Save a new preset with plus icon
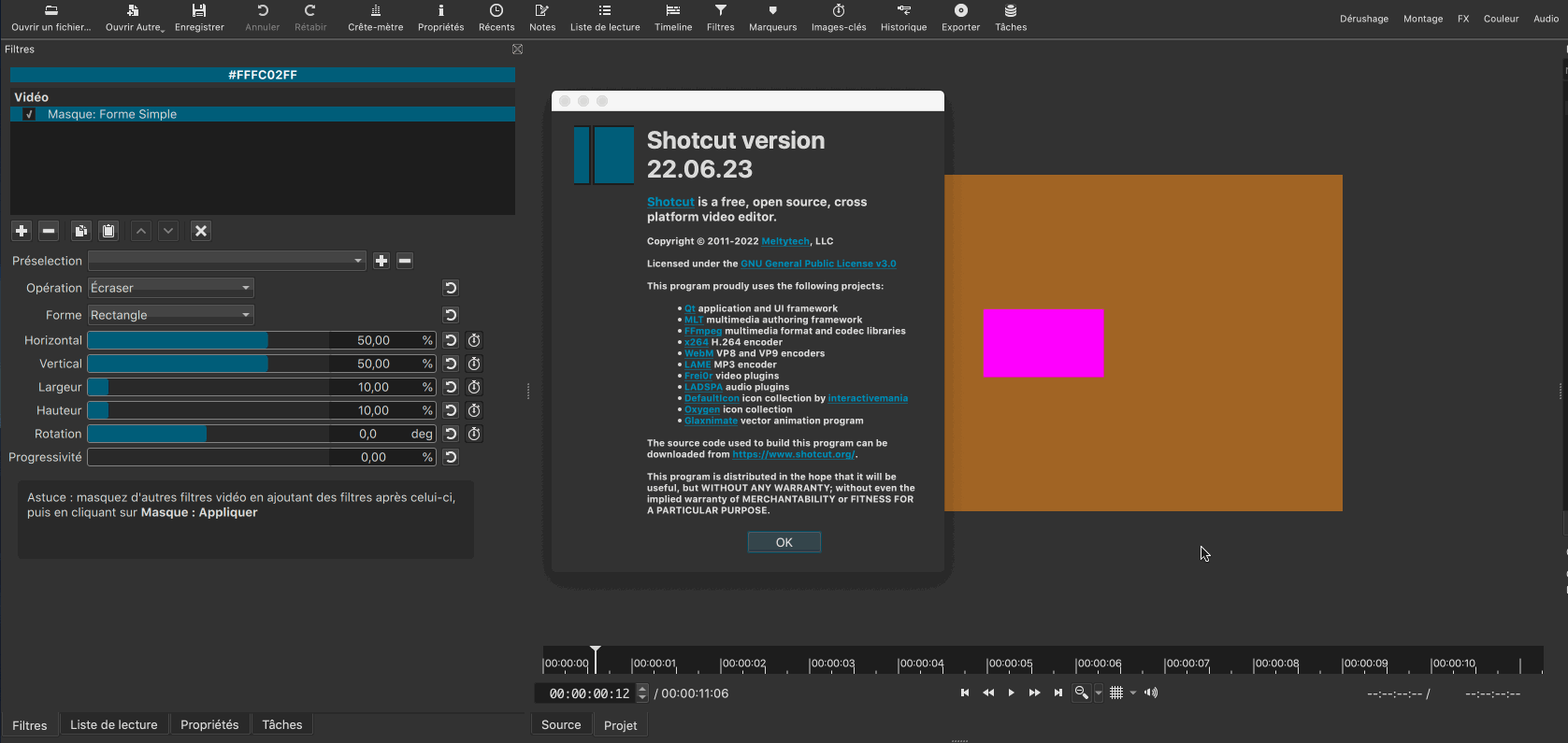The height and width of the screenshot is (743, 1568). click(x=381, y=261)
